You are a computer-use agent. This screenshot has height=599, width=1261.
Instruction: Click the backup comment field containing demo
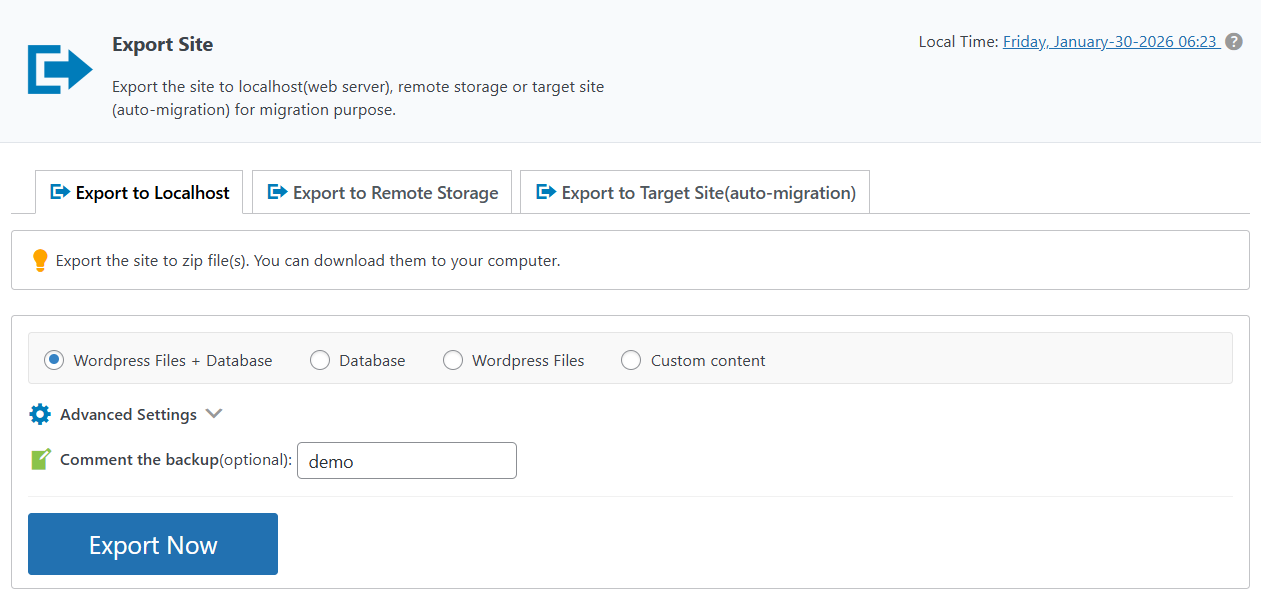(x=407, y=461)
